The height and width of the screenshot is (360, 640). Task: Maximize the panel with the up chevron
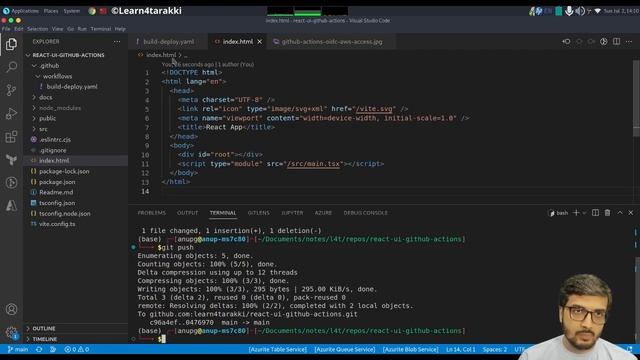620,213
